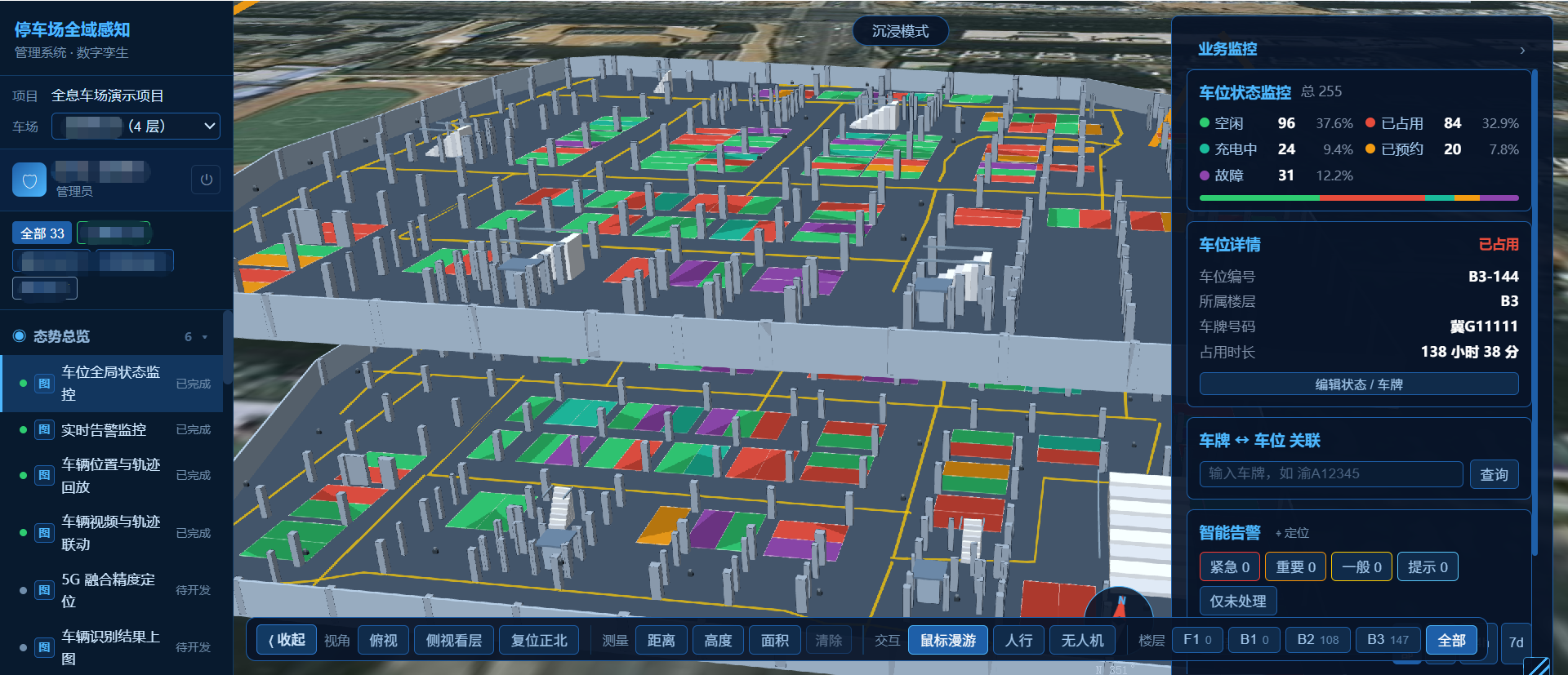Click the 5G 融合精度定位 map icon
1568x675 pixels.
tap(44, 590)
